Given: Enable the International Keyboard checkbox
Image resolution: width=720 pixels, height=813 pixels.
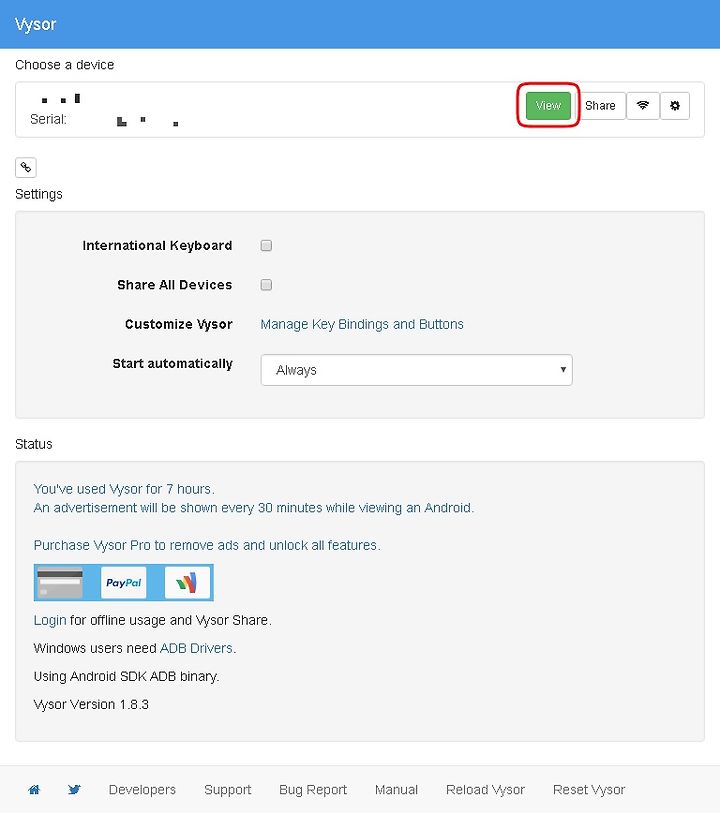Looking at the screenshot, I should (x=266, y=245).
